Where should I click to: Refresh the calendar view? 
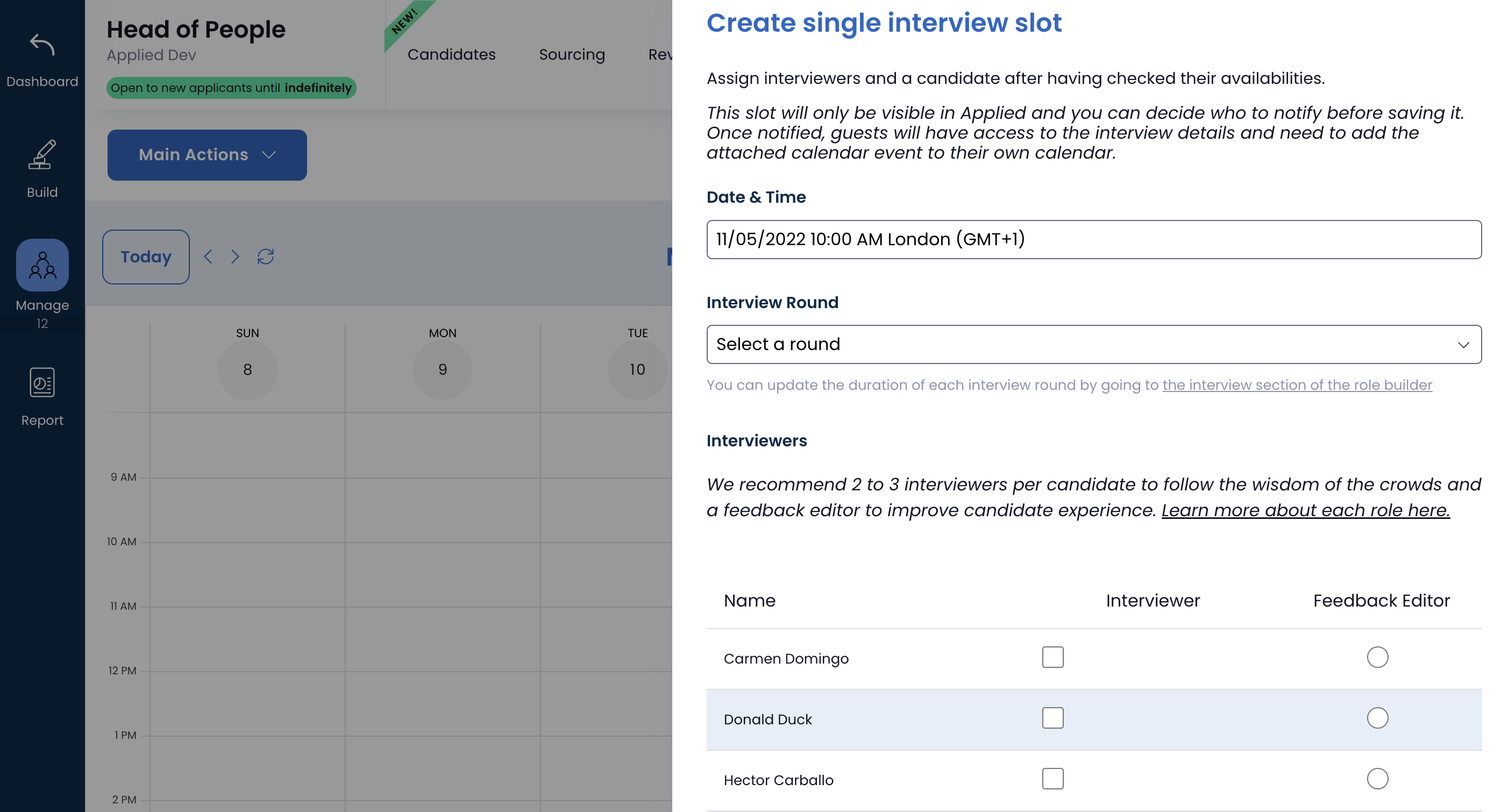(x=266, y=257)
